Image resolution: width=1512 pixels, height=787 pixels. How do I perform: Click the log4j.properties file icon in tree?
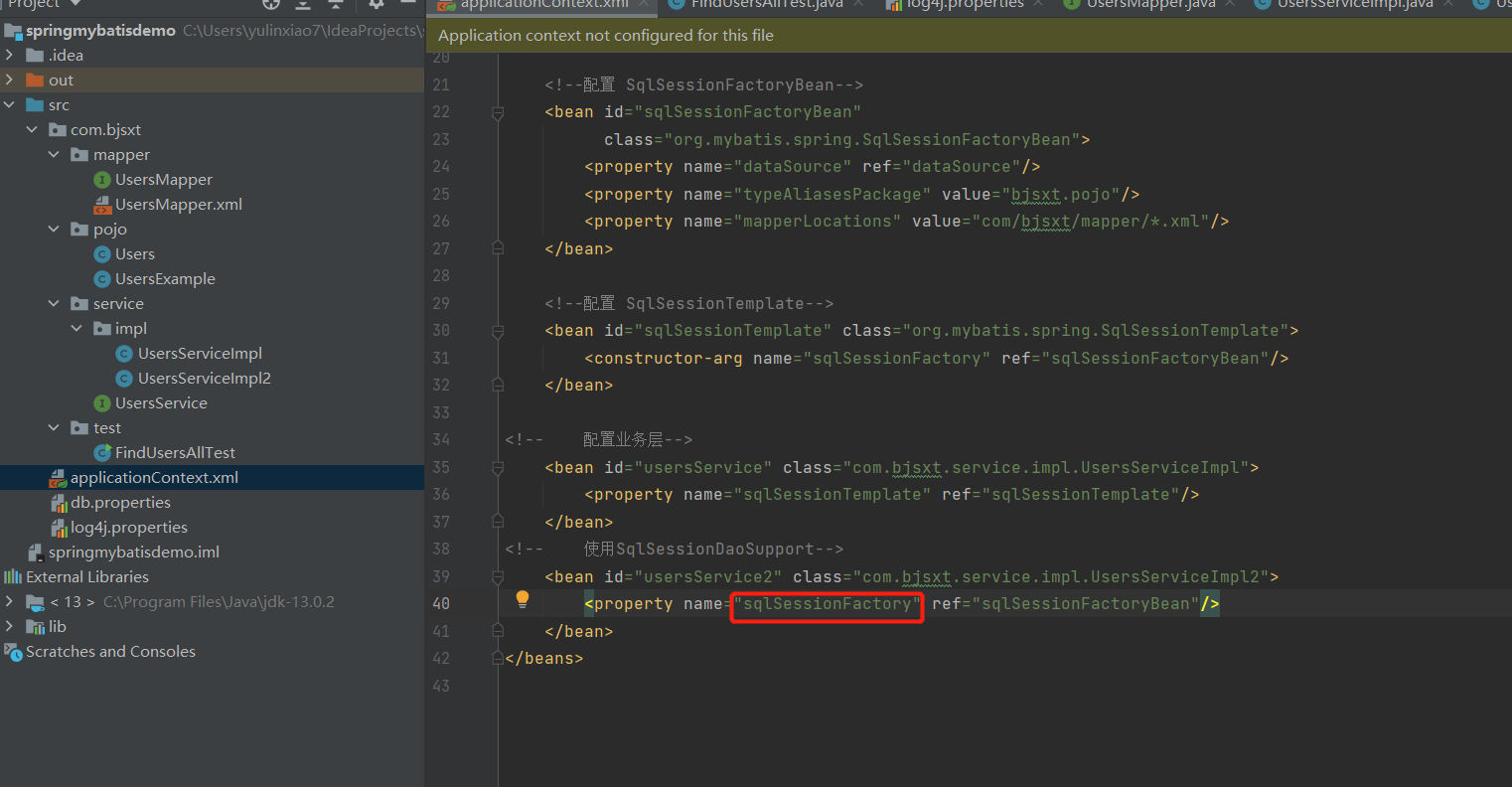click(x=59, y=527)
